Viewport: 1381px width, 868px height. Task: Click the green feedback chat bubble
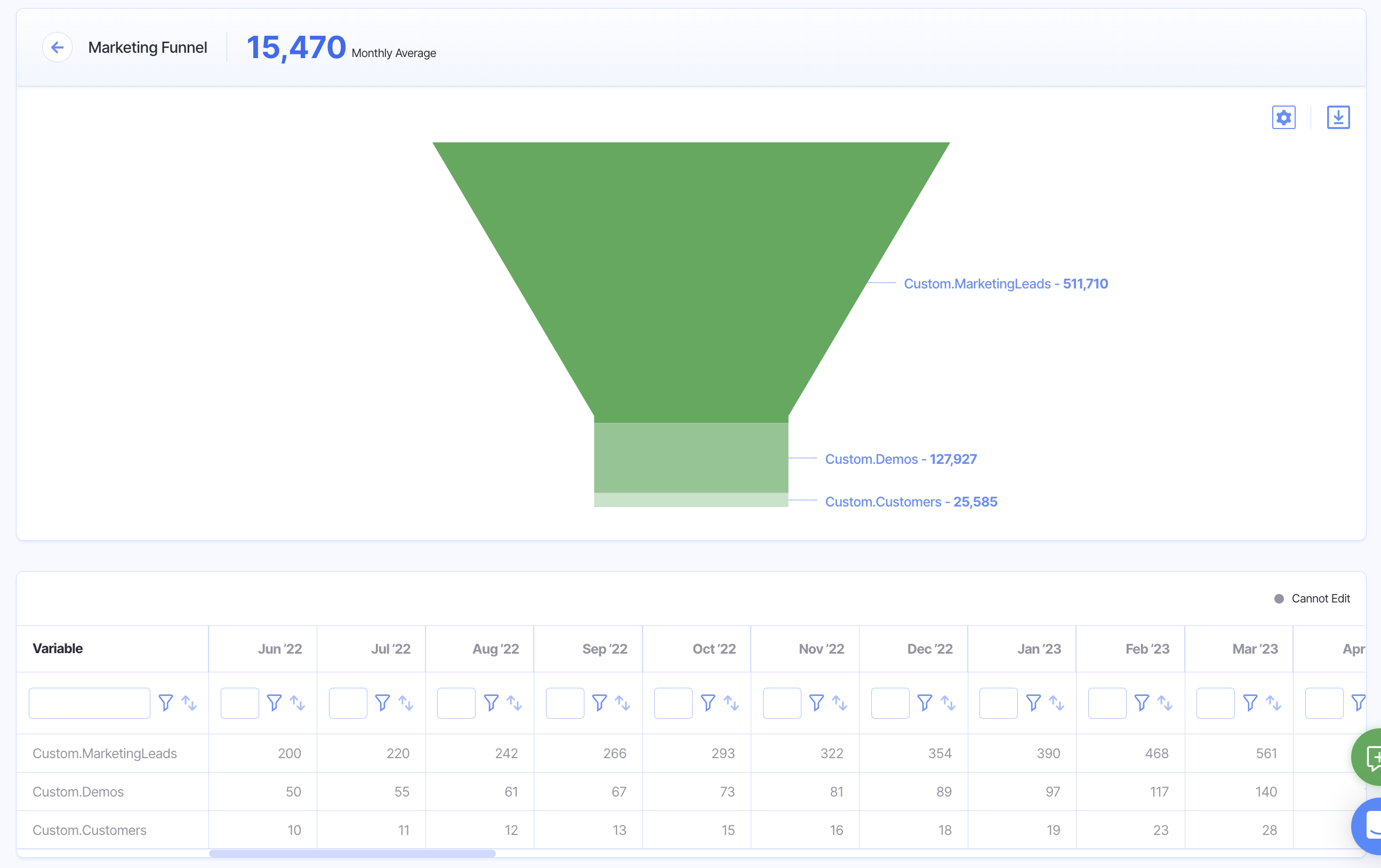(x=1372, y=756)
